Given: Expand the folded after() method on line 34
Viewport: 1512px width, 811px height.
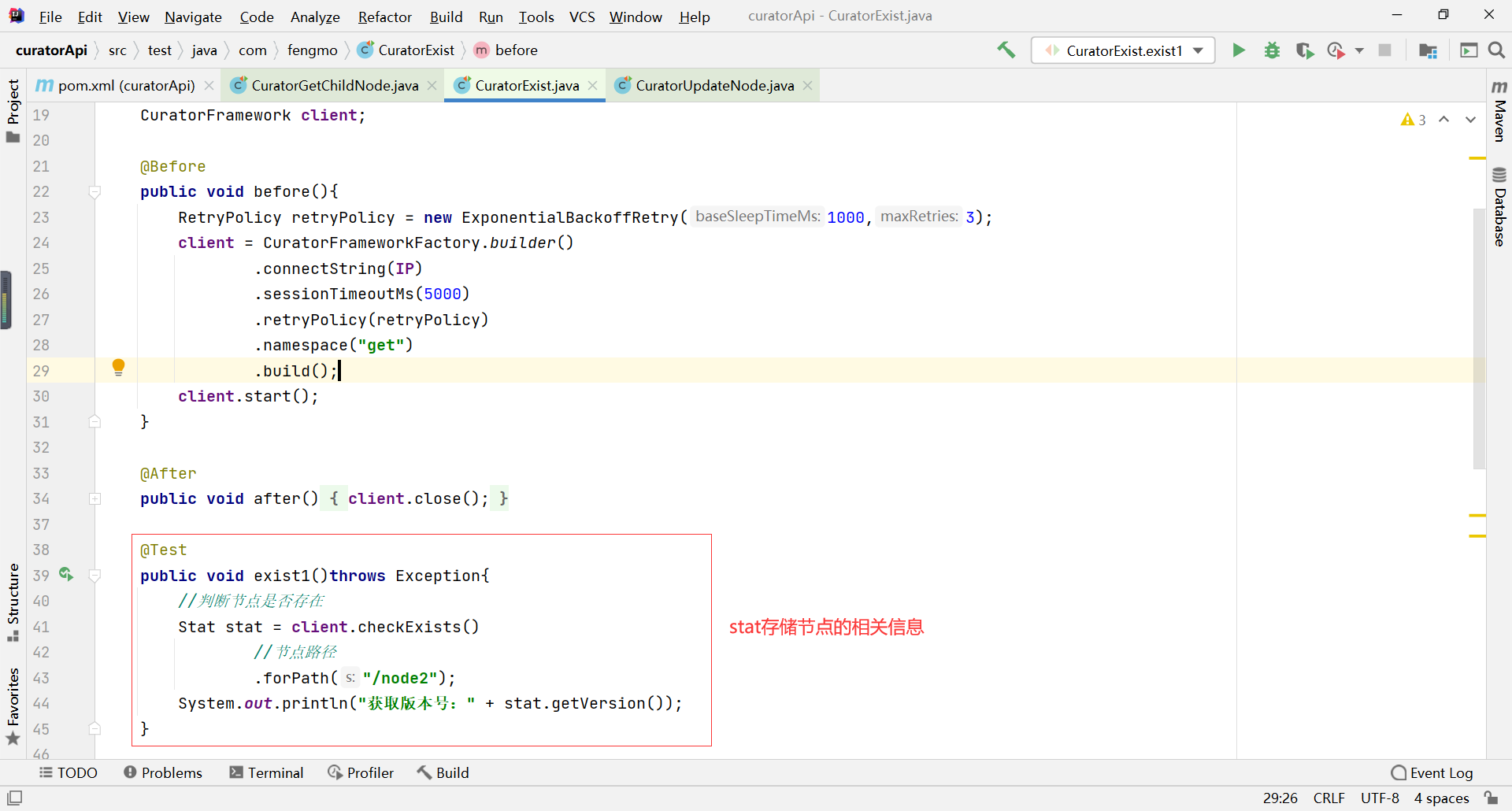Looking at the screenshot, I should point(94,498).
